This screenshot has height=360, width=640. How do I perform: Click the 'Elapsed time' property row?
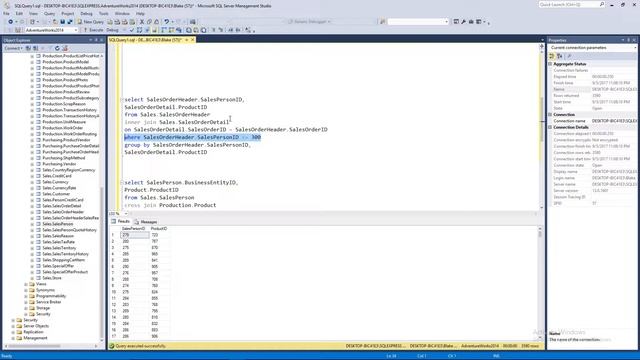tap(592, 77)
